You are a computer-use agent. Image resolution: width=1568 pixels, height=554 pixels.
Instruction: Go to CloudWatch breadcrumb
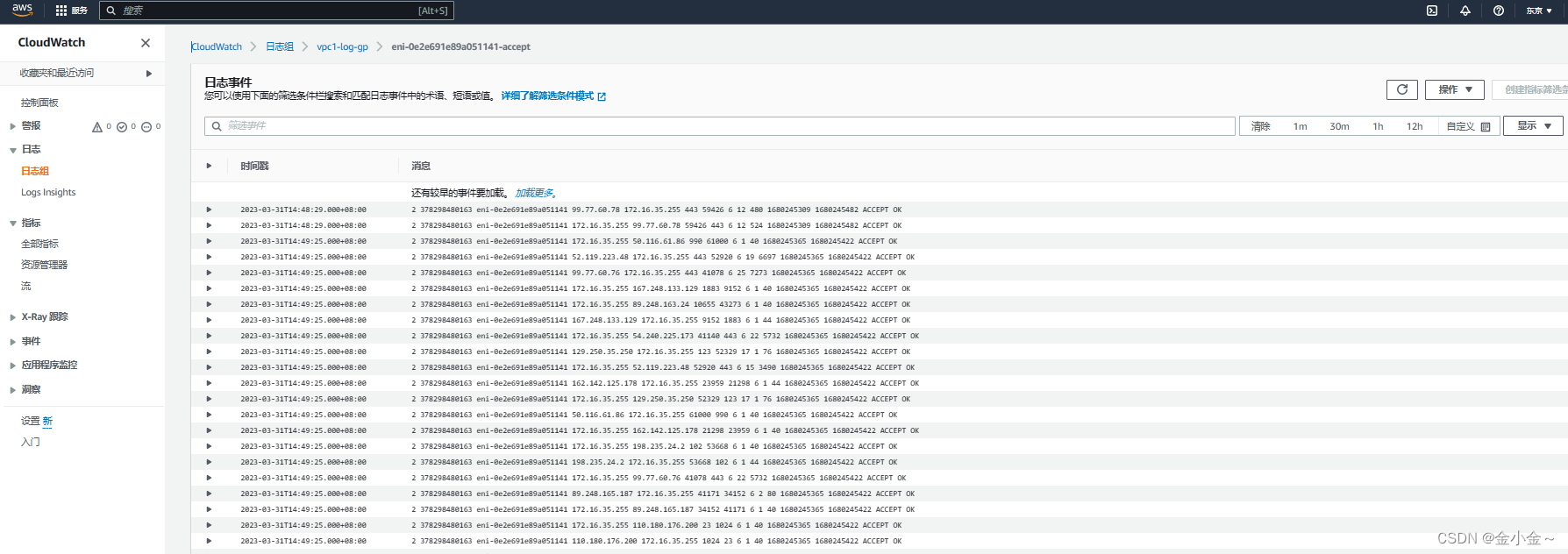pyautogui.click(x=217, y=47)
